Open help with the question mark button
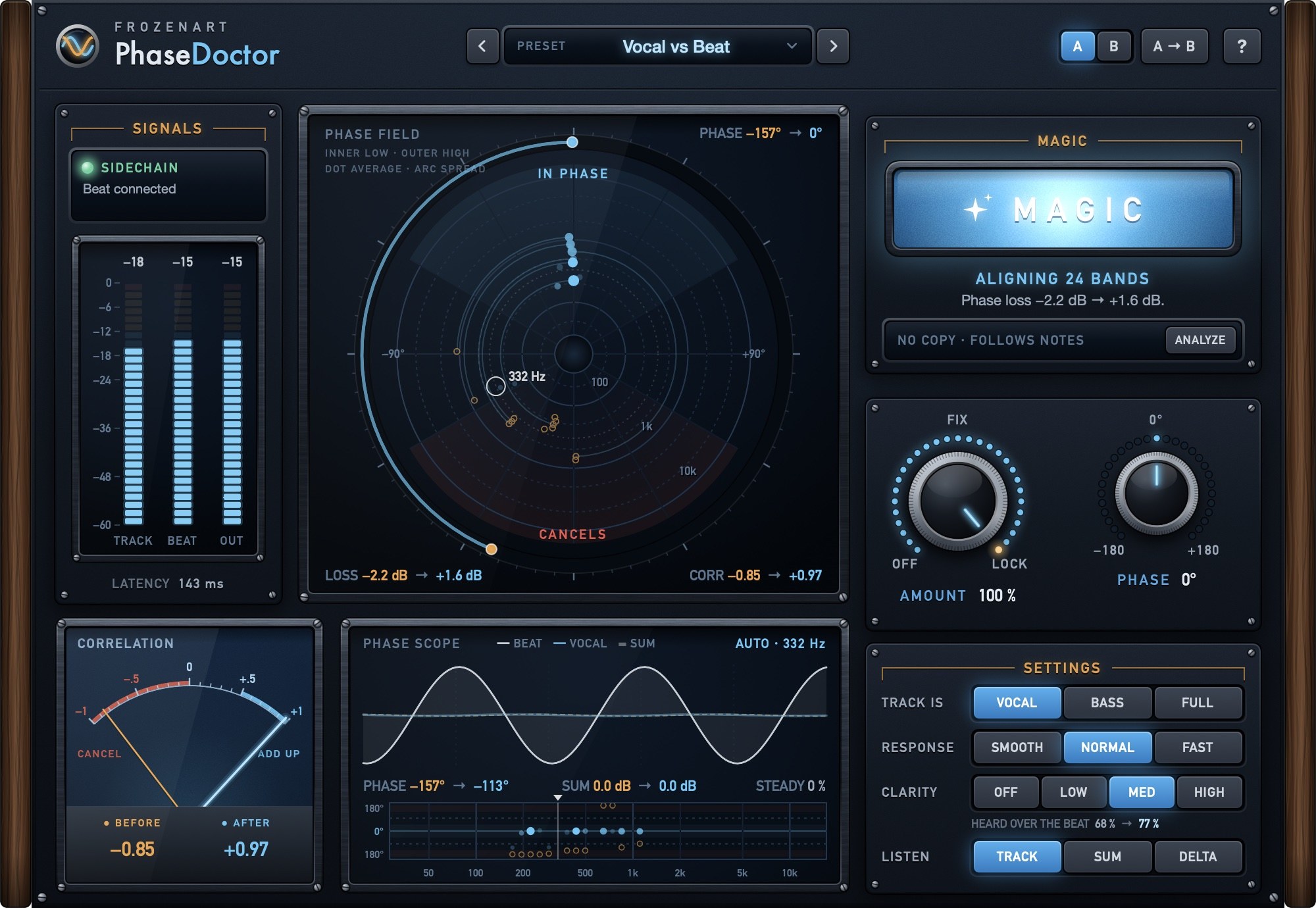This screenshot has height=908, width=1316. 1242,46
